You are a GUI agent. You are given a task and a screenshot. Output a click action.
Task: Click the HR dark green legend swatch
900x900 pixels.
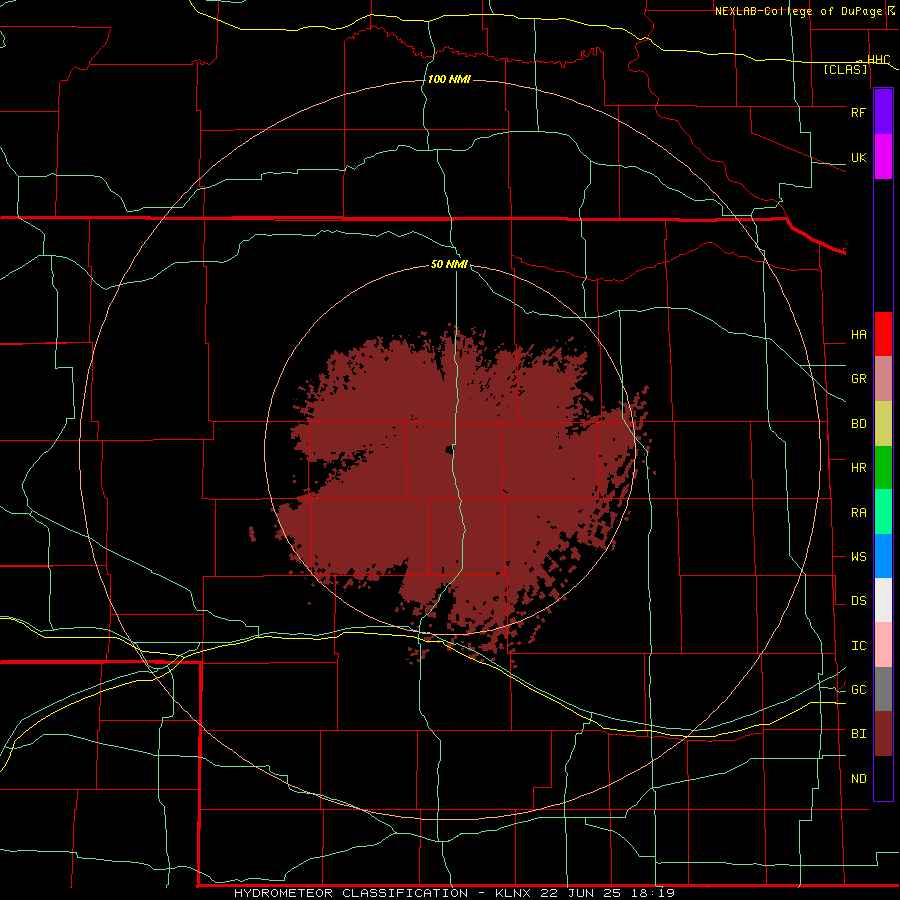(883, 468)
